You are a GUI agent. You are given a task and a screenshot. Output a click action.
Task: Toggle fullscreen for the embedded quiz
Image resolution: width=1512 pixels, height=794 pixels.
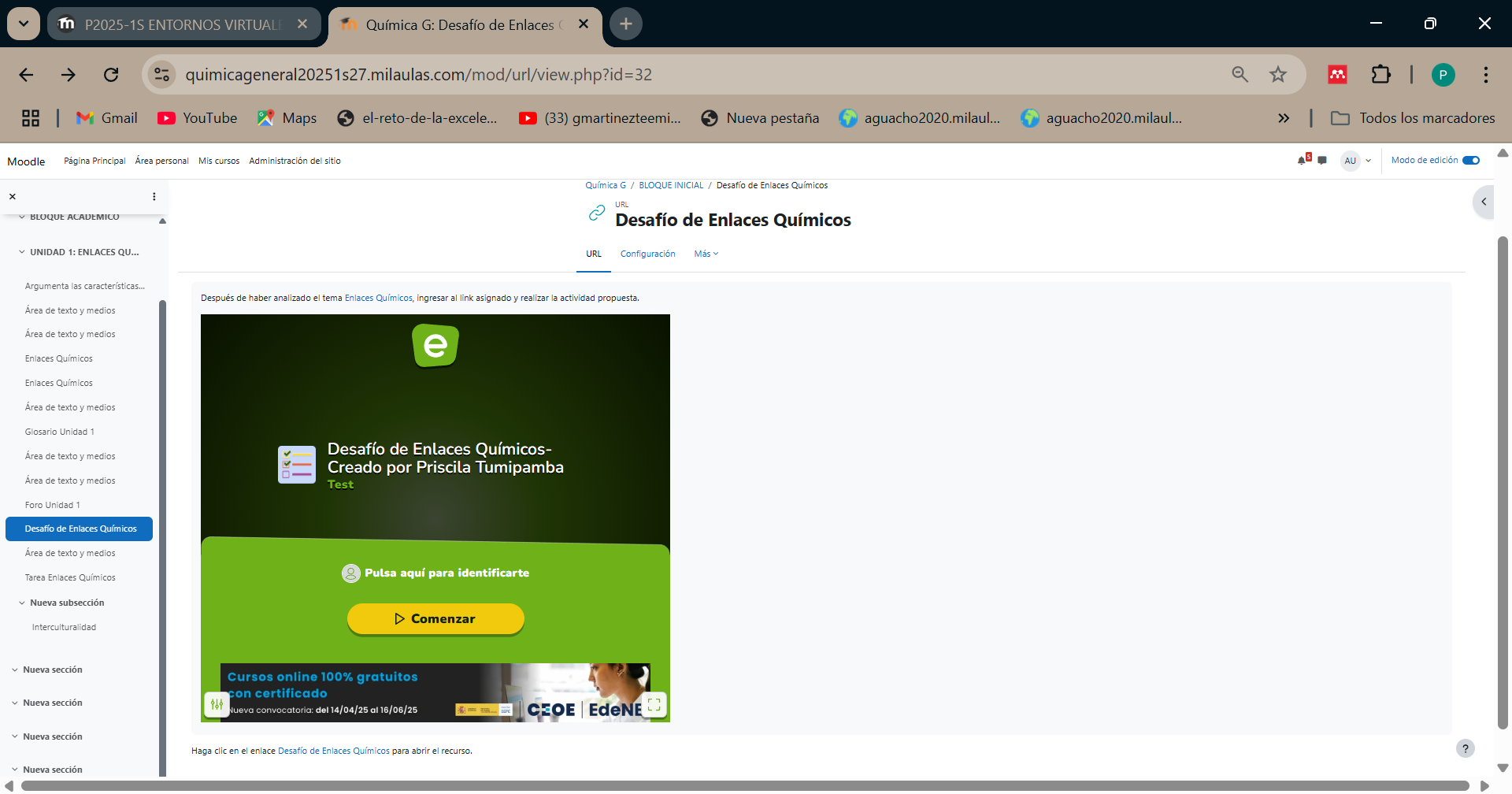(654, 704)
